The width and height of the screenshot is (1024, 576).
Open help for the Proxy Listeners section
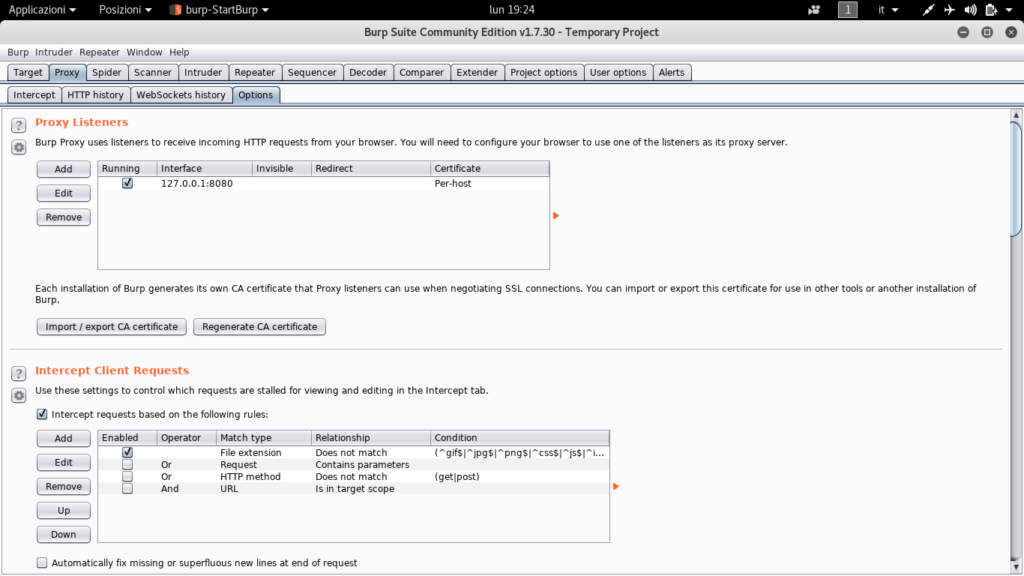click(x=18, y=125)
